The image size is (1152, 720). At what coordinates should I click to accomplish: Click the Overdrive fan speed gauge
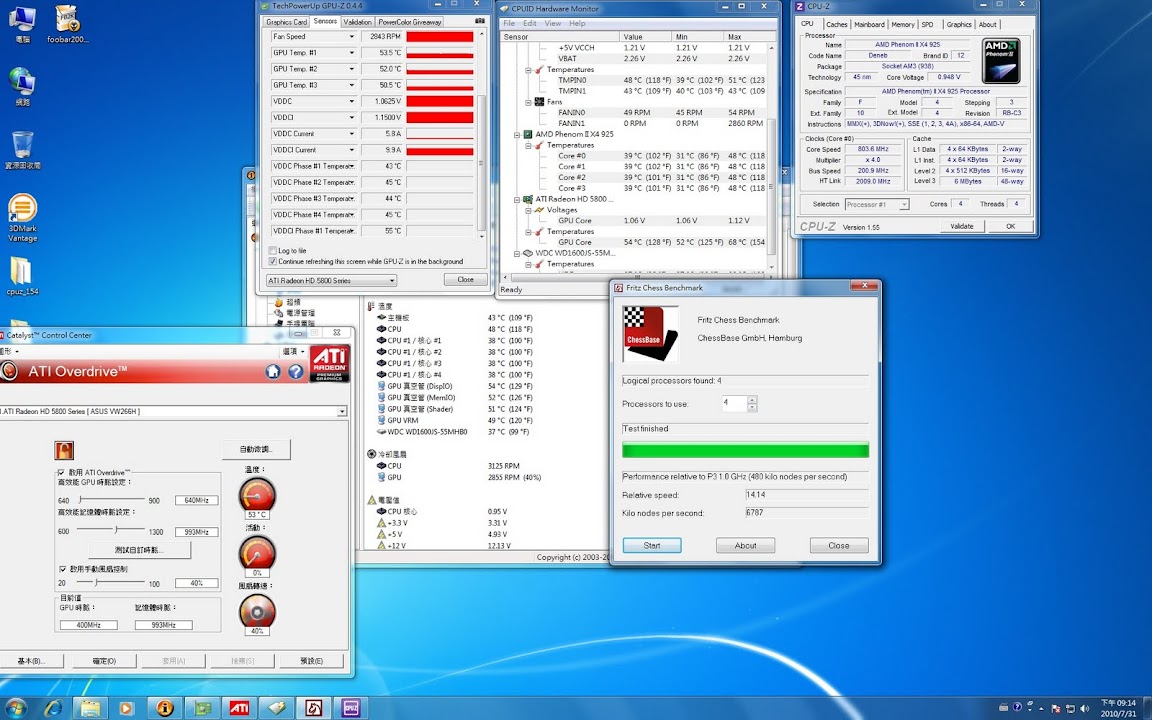pos(257,611)
